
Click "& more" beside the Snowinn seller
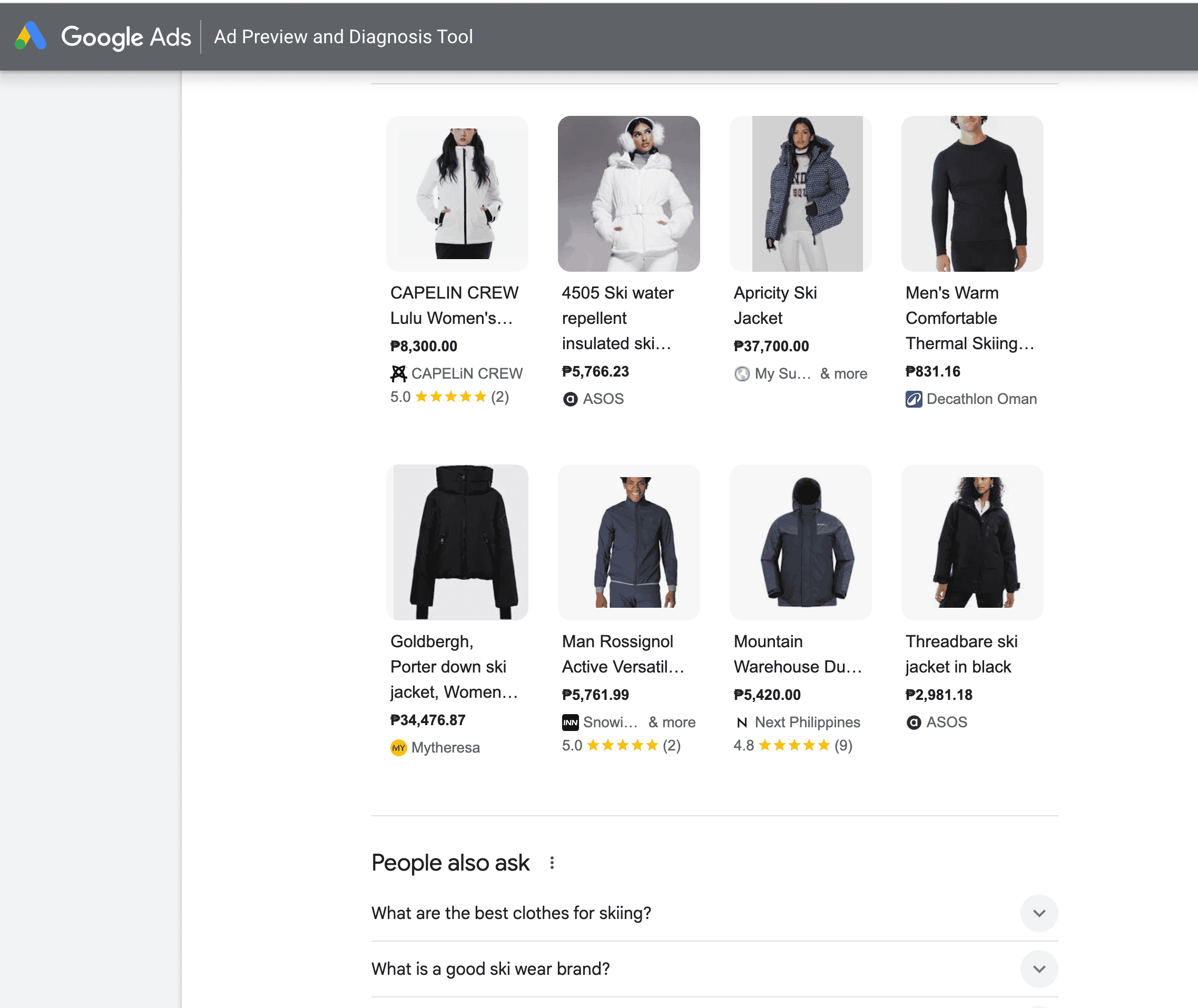[672, 722]
